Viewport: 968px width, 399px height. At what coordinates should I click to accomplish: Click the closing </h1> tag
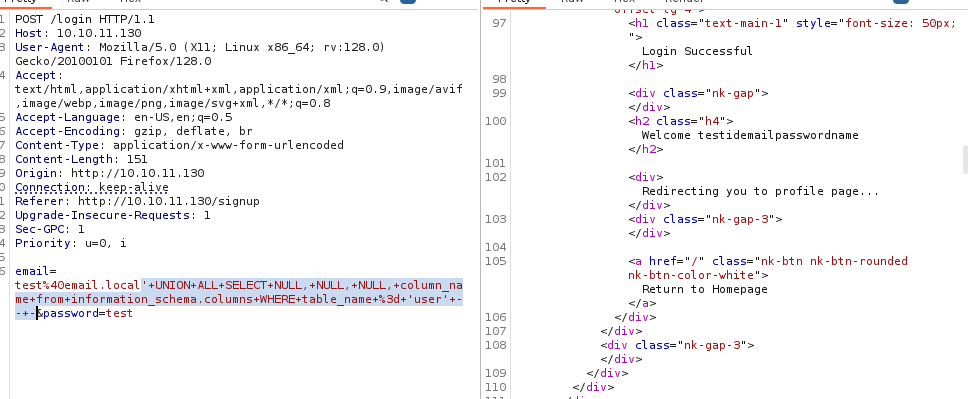coord(646,65)
